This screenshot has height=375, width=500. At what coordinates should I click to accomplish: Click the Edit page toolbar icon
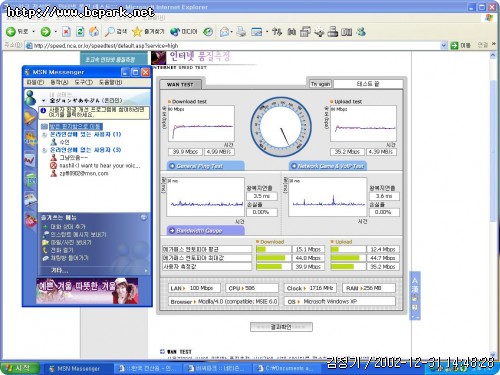pyautogui.click(x=256, y=32)
